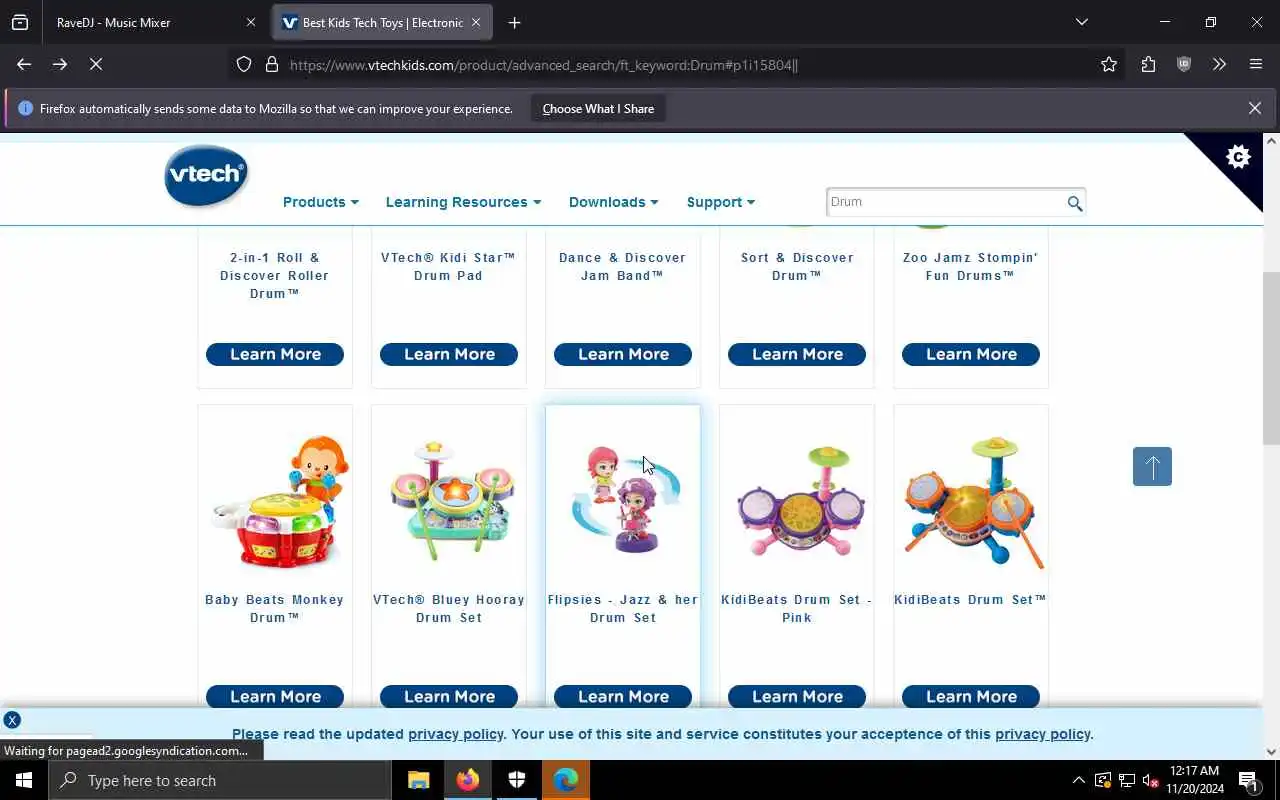The height and width of the screenshot is (800, 1280).
Task: Click the page vertical scrollbar thumb
Action: (x=1271, y=358)
